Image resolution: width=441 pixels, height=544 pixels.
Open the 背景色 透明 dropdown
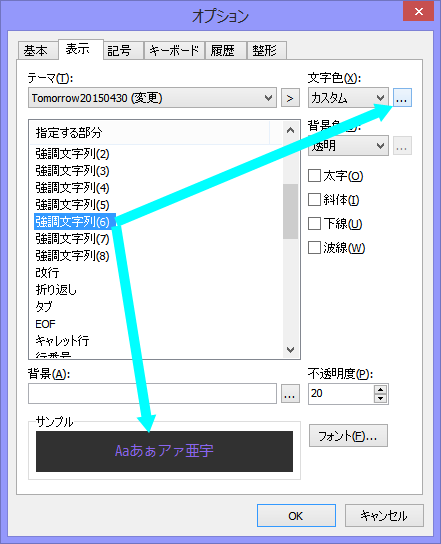click(348, 145)
